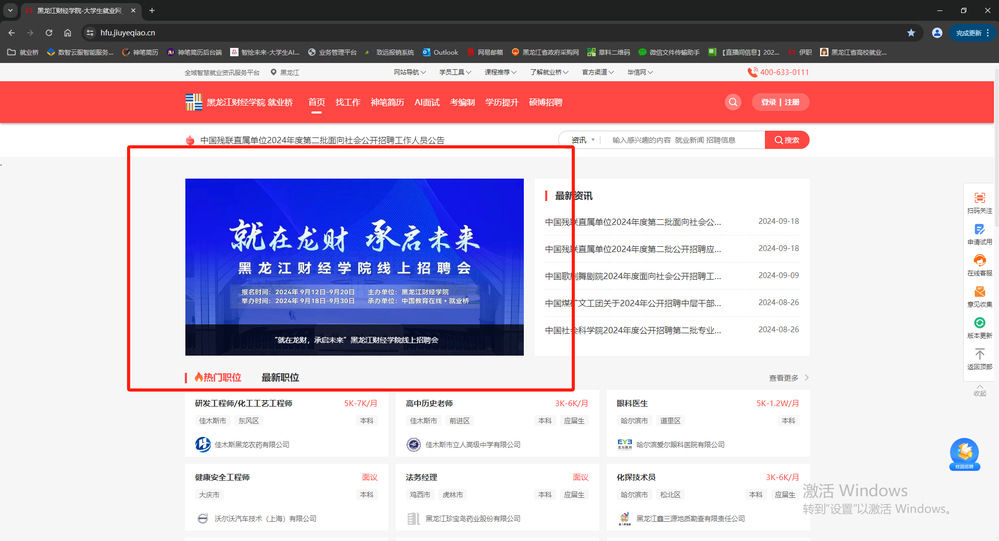Image resolution: width=999 pixels, height=541 pixels.
Task: Click the 登录 | 注册 button
Action: [780, 102]
